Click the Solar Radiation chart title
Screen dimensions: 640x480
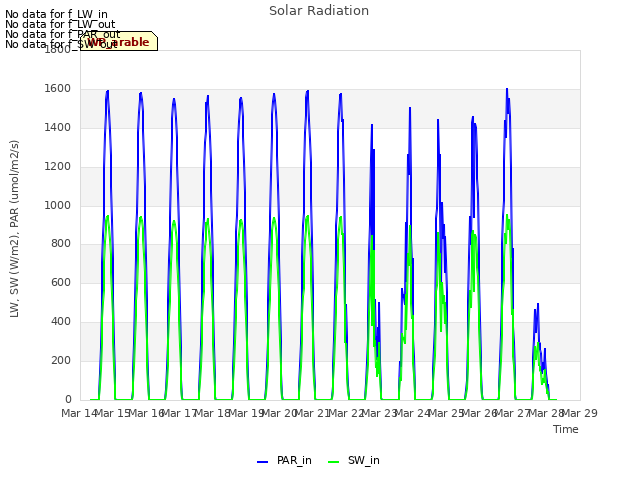coord(319,11)
